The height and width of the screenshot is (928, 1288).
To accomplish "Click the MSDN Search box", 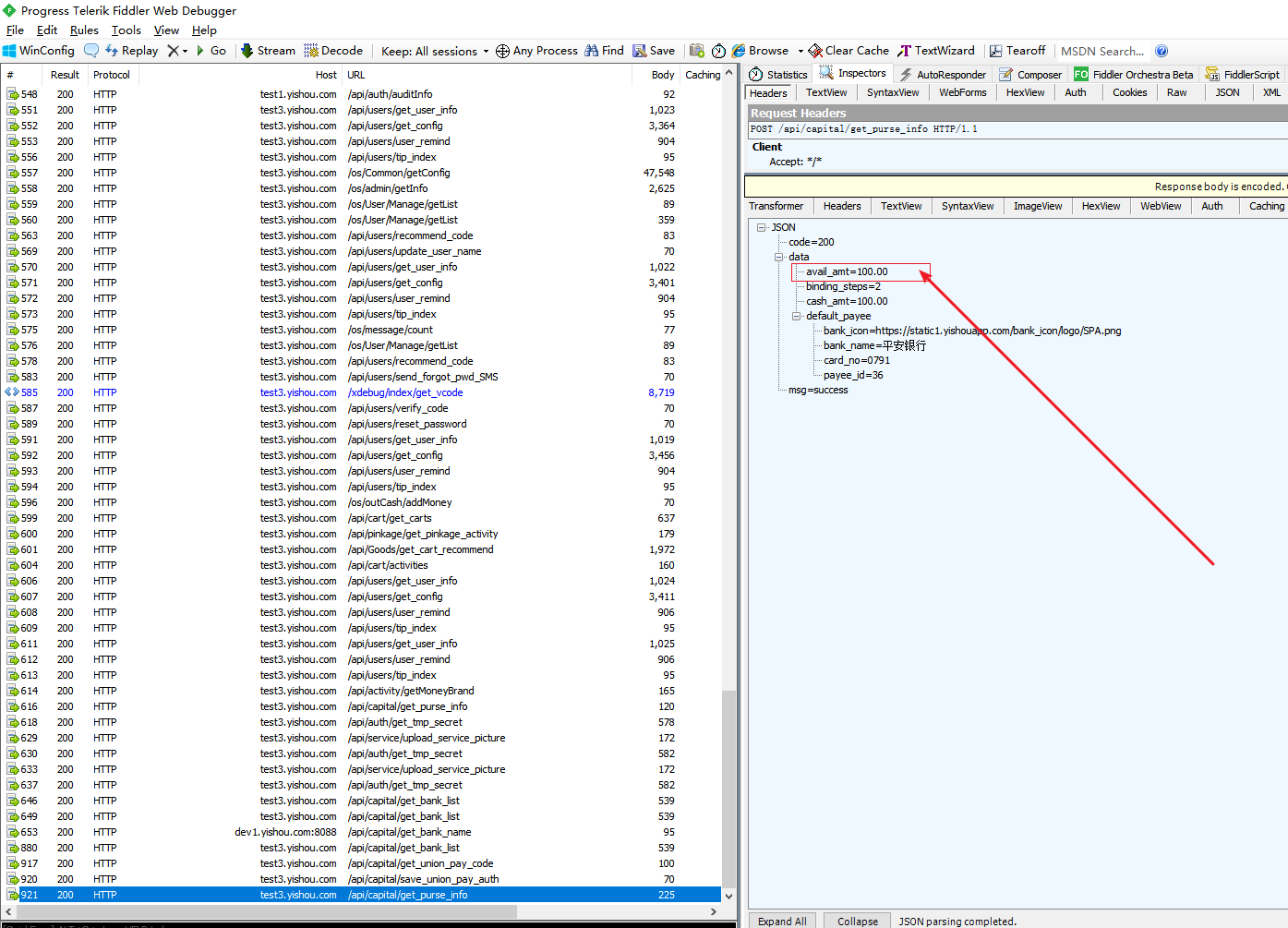I will click(x=1102, y=51).
